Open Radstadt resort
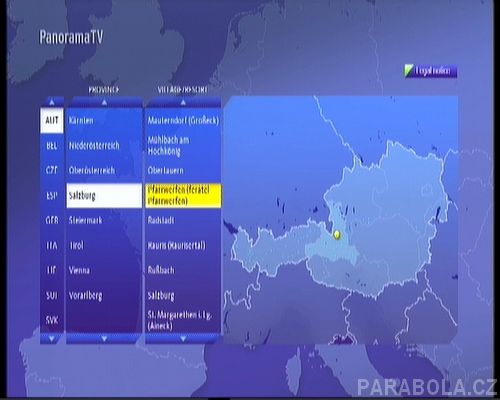Image resolution: width=500 pixels, height=400 pixels. point(183,220)
